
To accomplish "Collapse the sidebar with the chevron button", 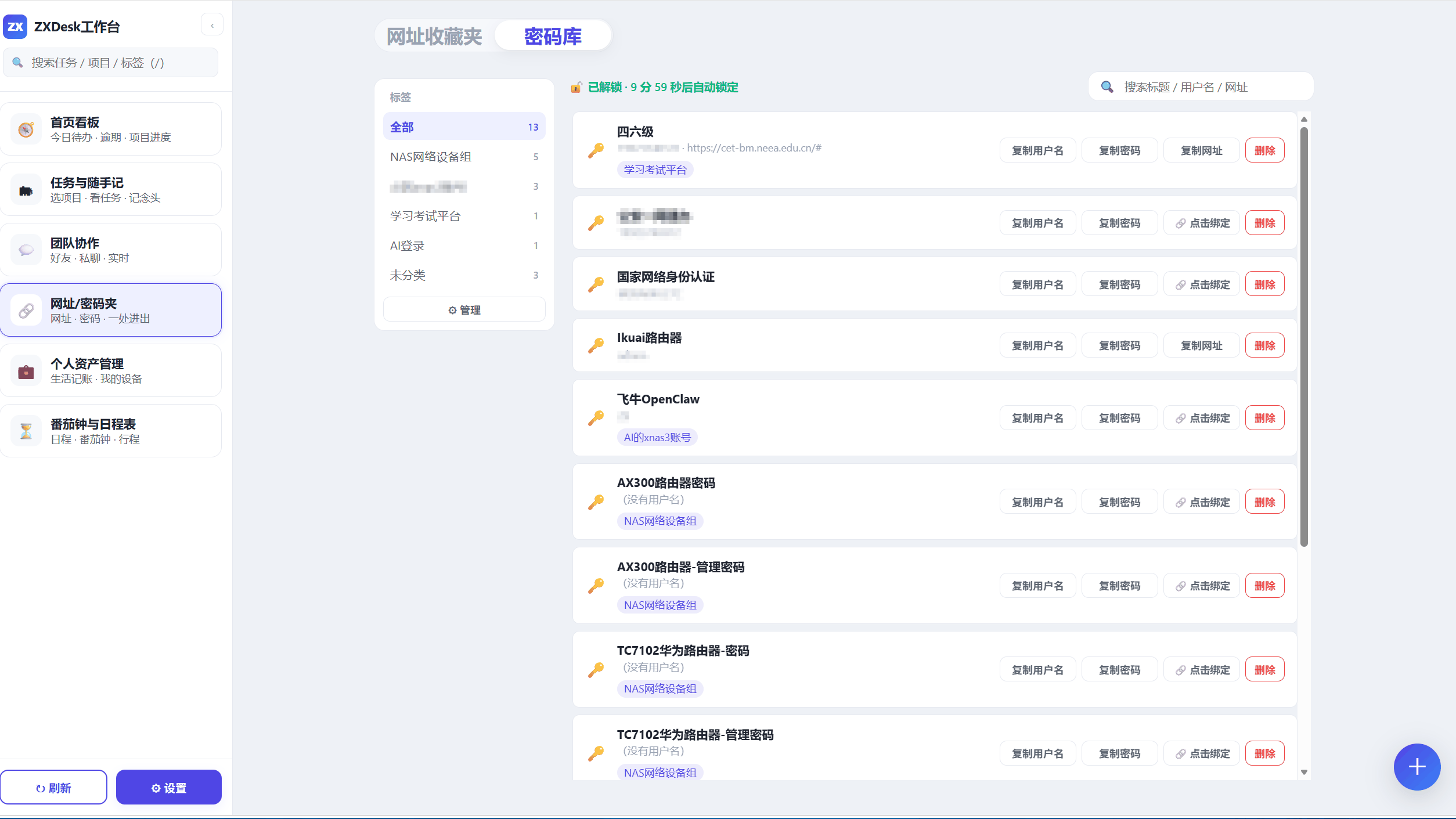I will (212, 25).
